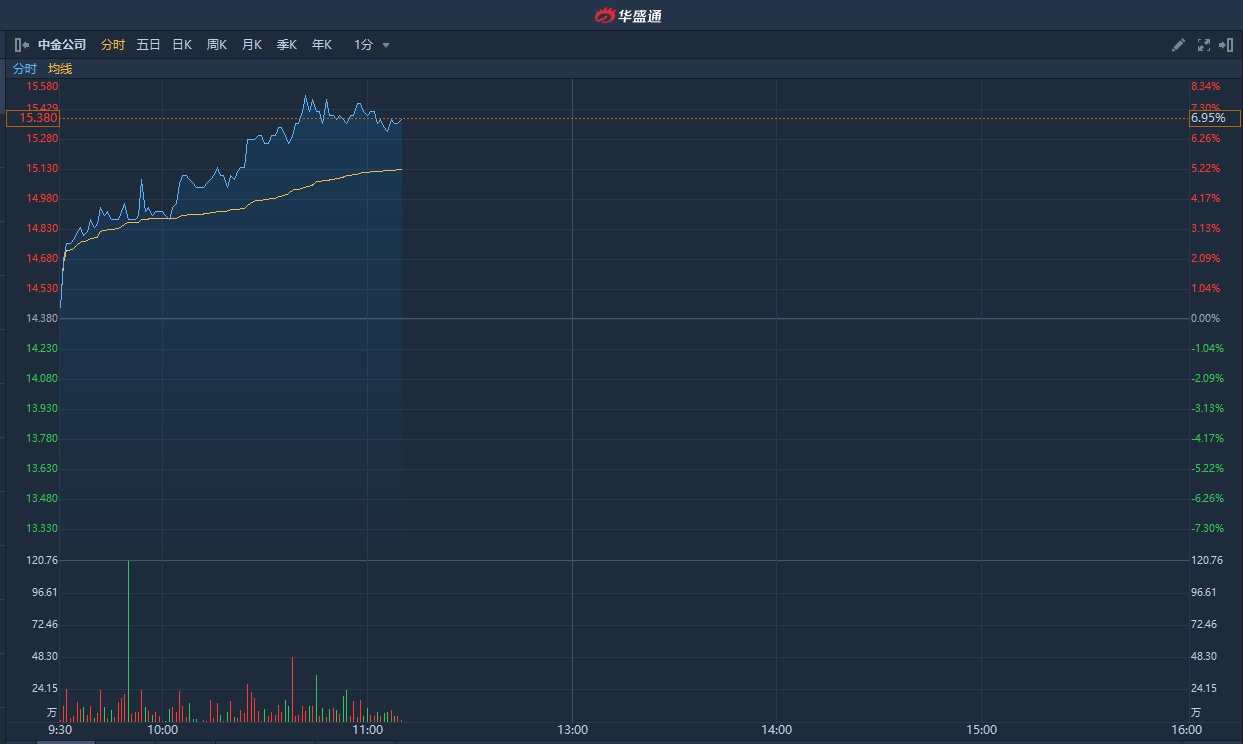Toggle the 均线 average line legend
The image size is (1243, 744).
point(60,69)
